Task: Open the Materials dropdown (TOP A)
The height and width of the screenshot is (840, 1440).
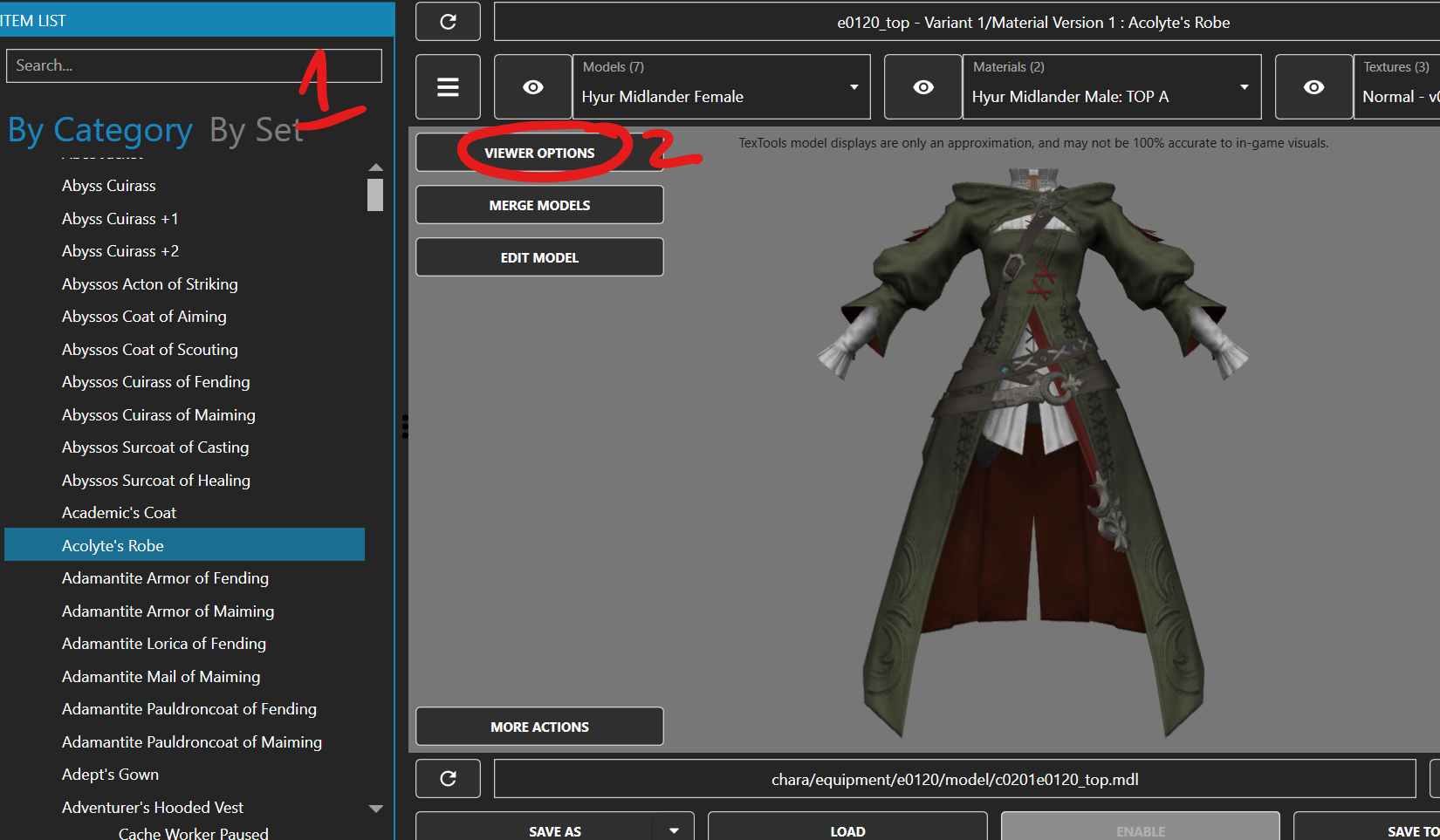Action: tap(1112, 87)
